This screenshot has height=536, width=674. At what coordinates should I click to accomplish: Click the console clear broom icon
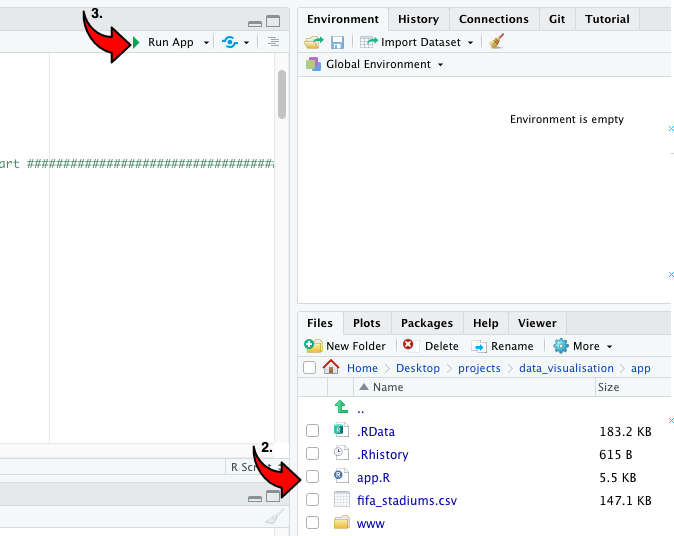point(275,517)
